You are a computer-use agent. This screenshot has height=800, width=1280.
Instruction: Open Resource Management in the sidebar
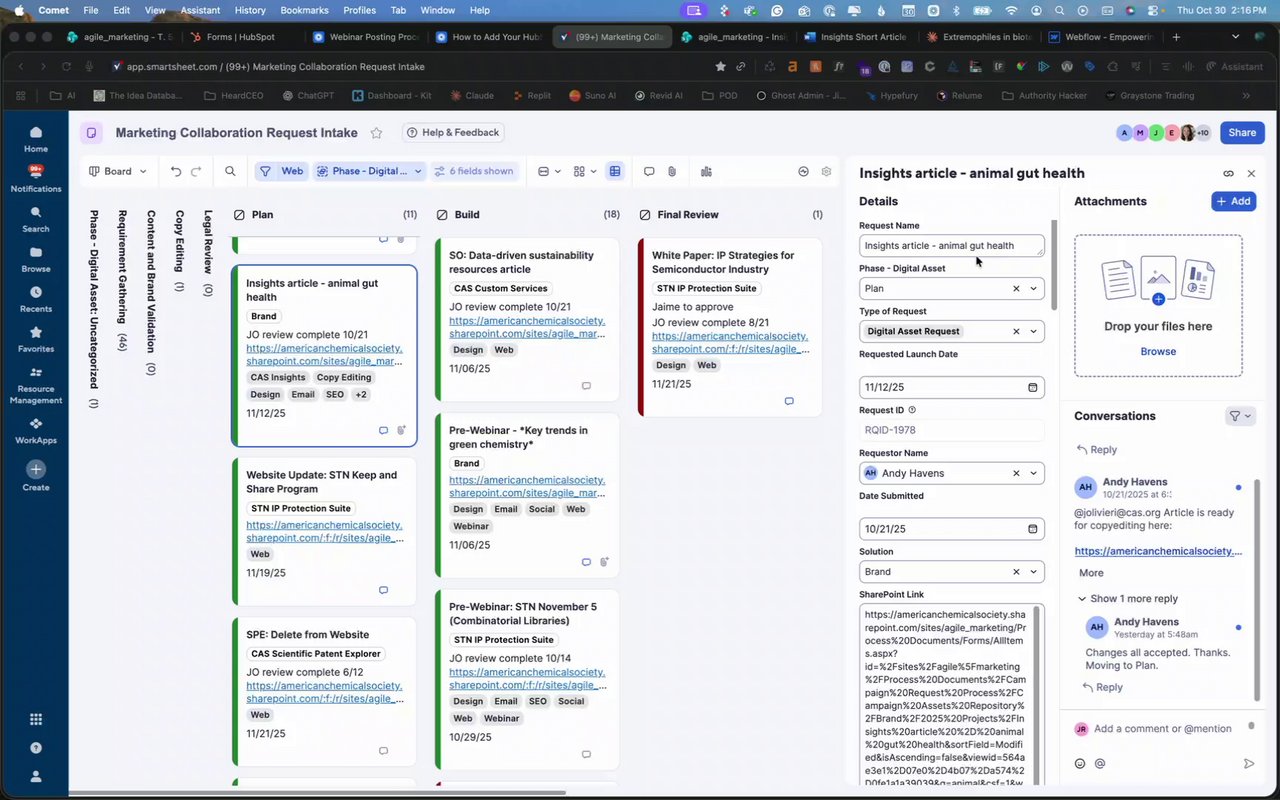click(x=36, y=385)
